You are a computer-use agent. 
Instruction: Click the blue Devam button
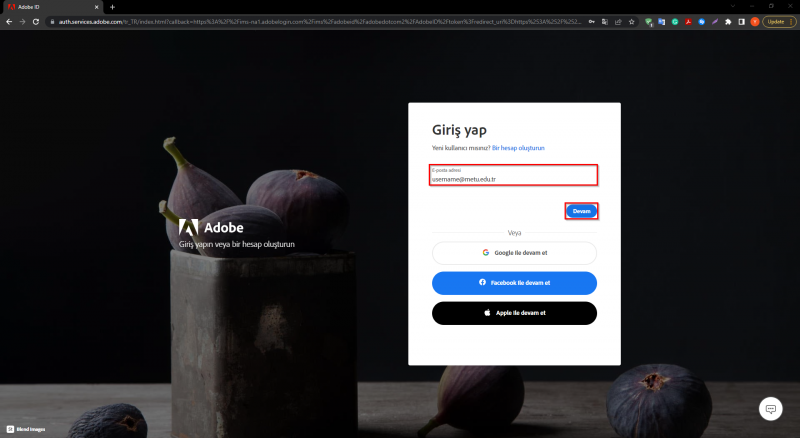581,211
